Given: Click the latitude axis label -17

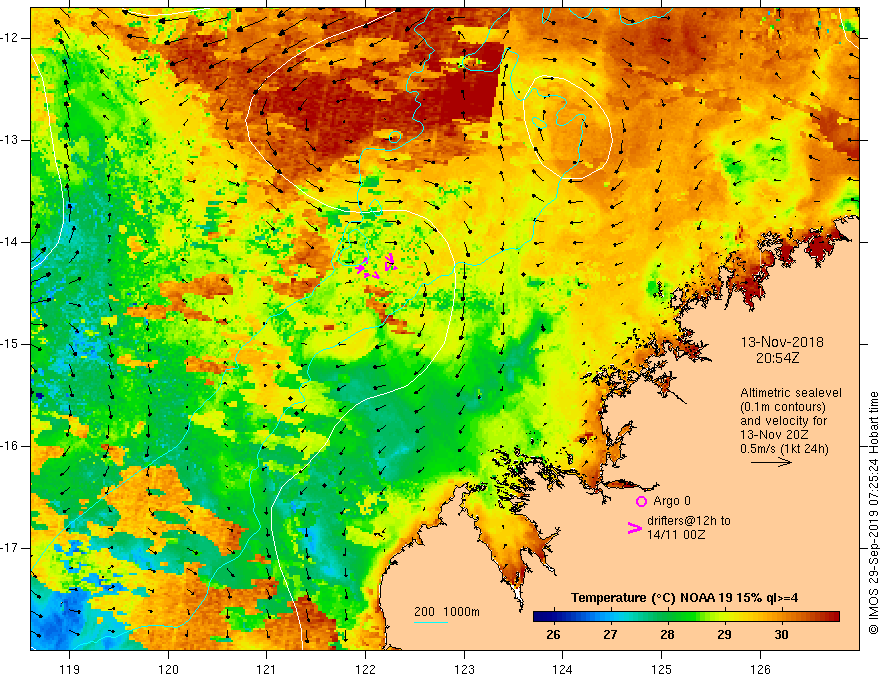Looking at the screenshot, I should coord(10,548).
